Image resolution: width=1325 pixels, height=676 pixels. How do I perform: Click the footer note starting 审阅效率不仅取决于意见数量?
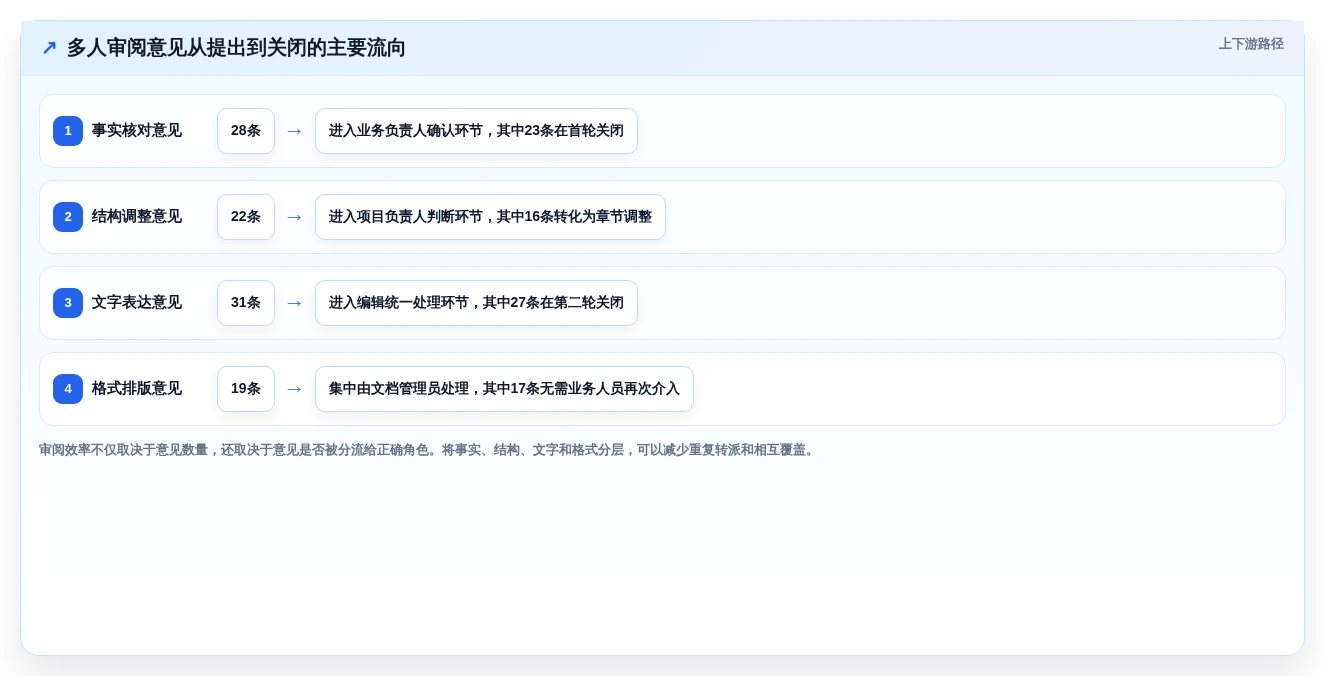pos(428,450)
